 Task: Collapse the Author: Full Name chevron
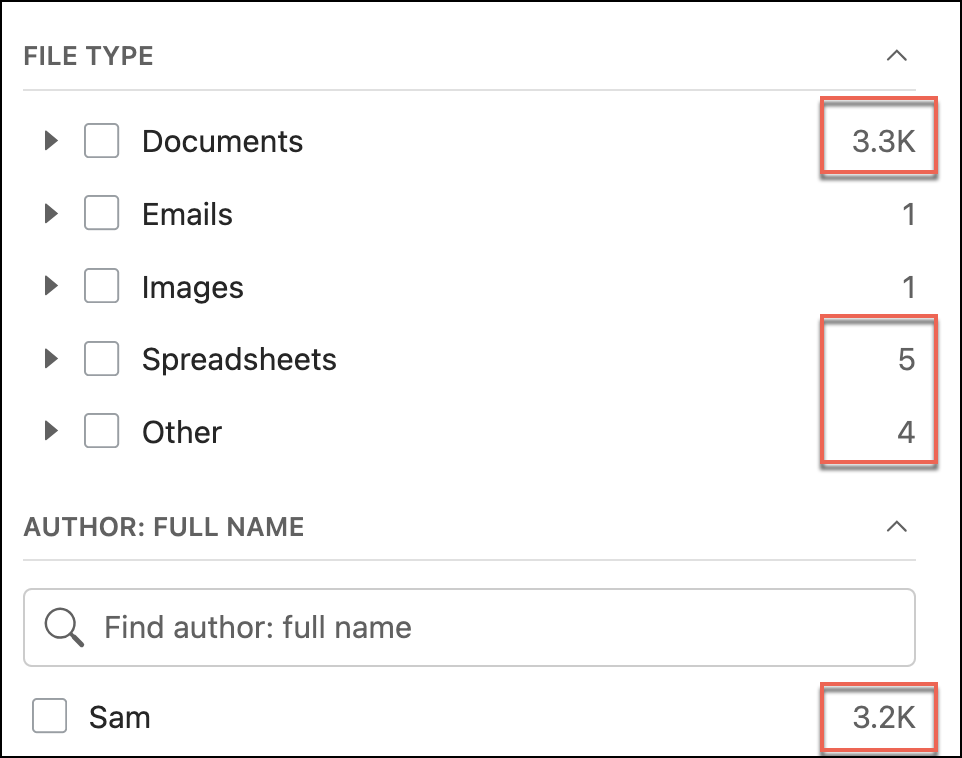pos(897,526)
